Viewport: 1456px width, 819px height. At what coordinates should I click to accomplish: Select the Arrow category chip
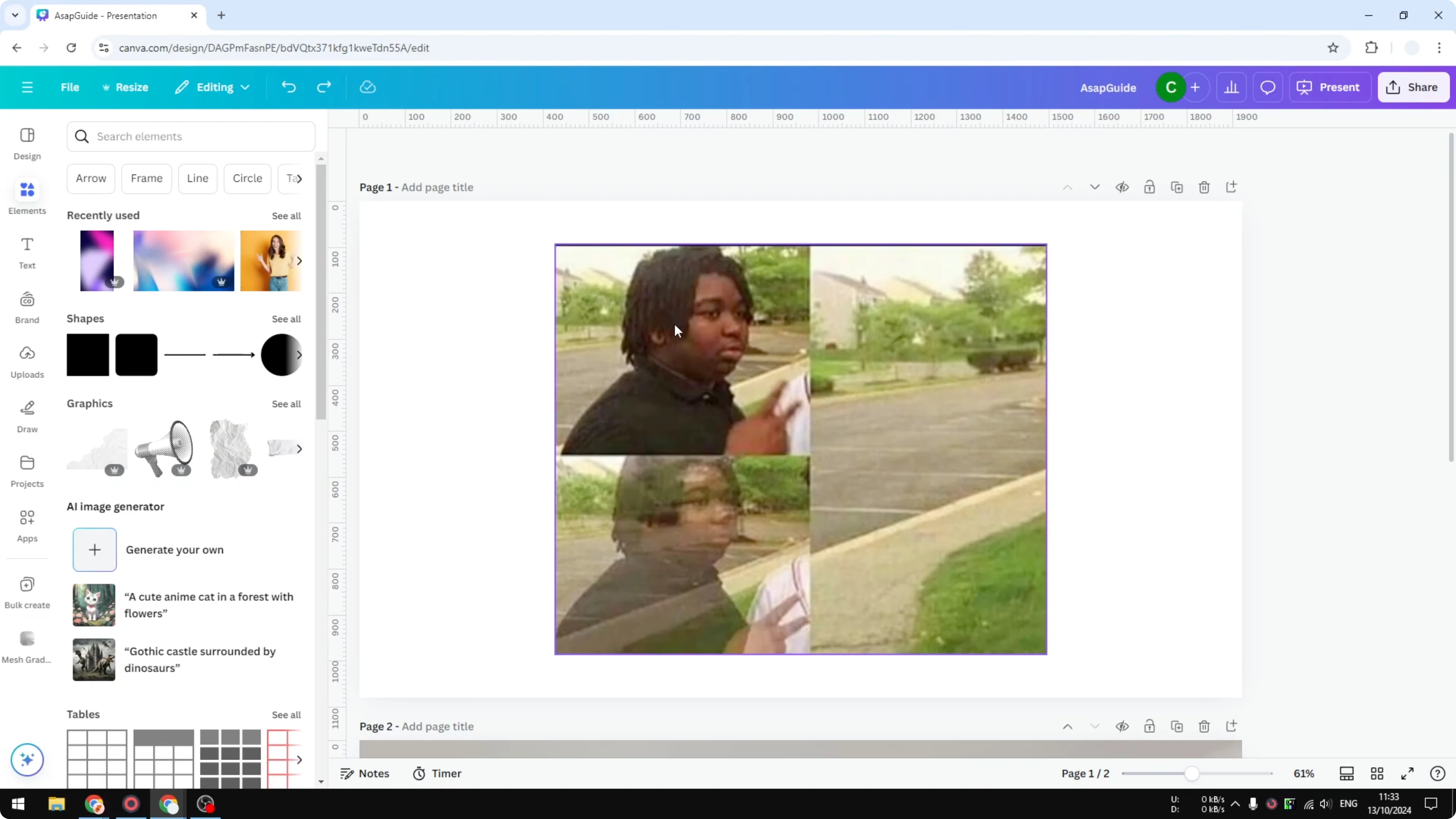click(x=91, y=178)
